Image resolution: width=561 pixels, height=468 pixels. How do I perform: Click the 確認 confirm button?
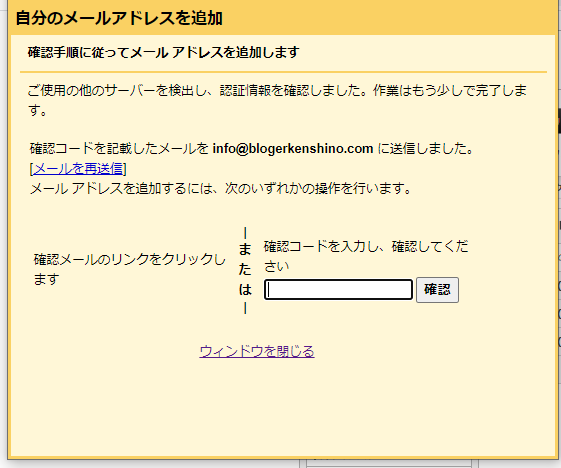click(x=437, y=289)
